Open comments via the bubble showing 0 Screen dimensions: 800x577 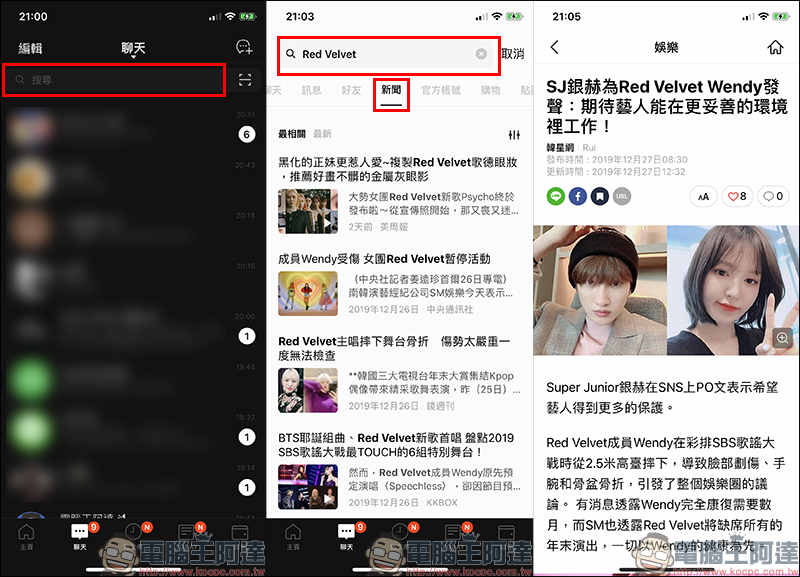773,196
